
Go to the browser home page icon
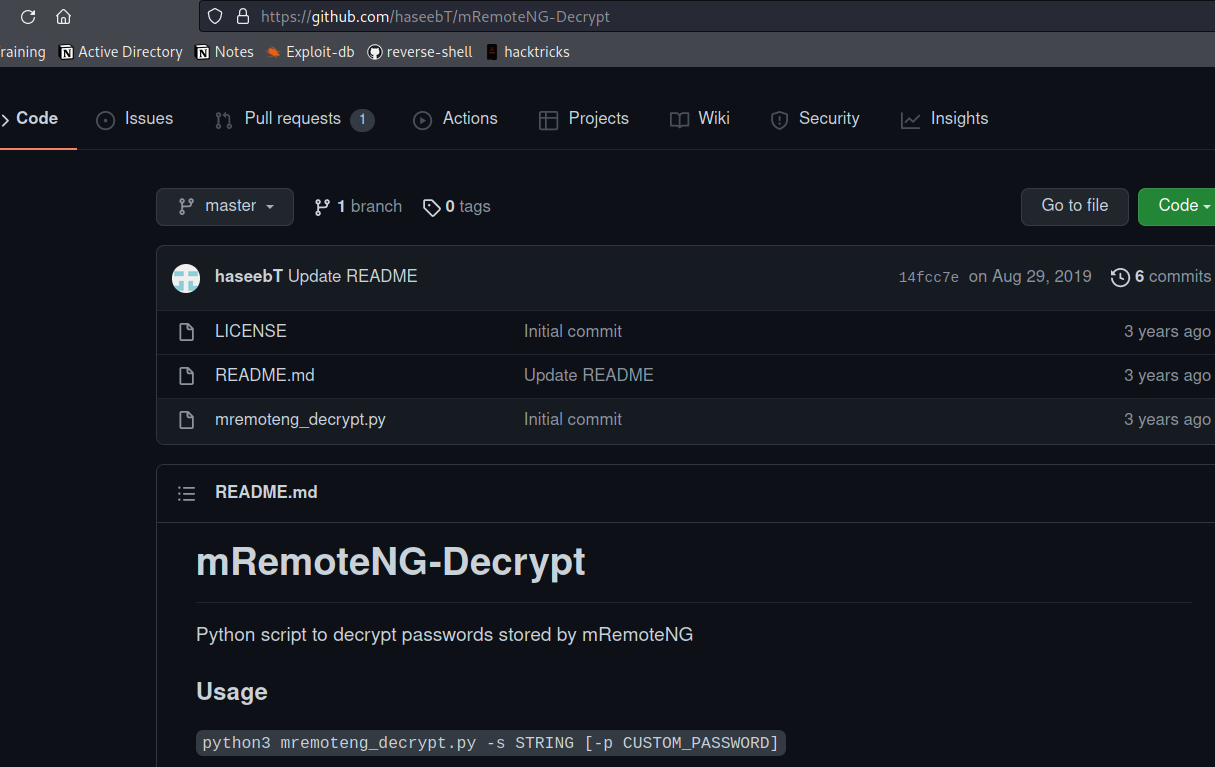coord(63,17)
